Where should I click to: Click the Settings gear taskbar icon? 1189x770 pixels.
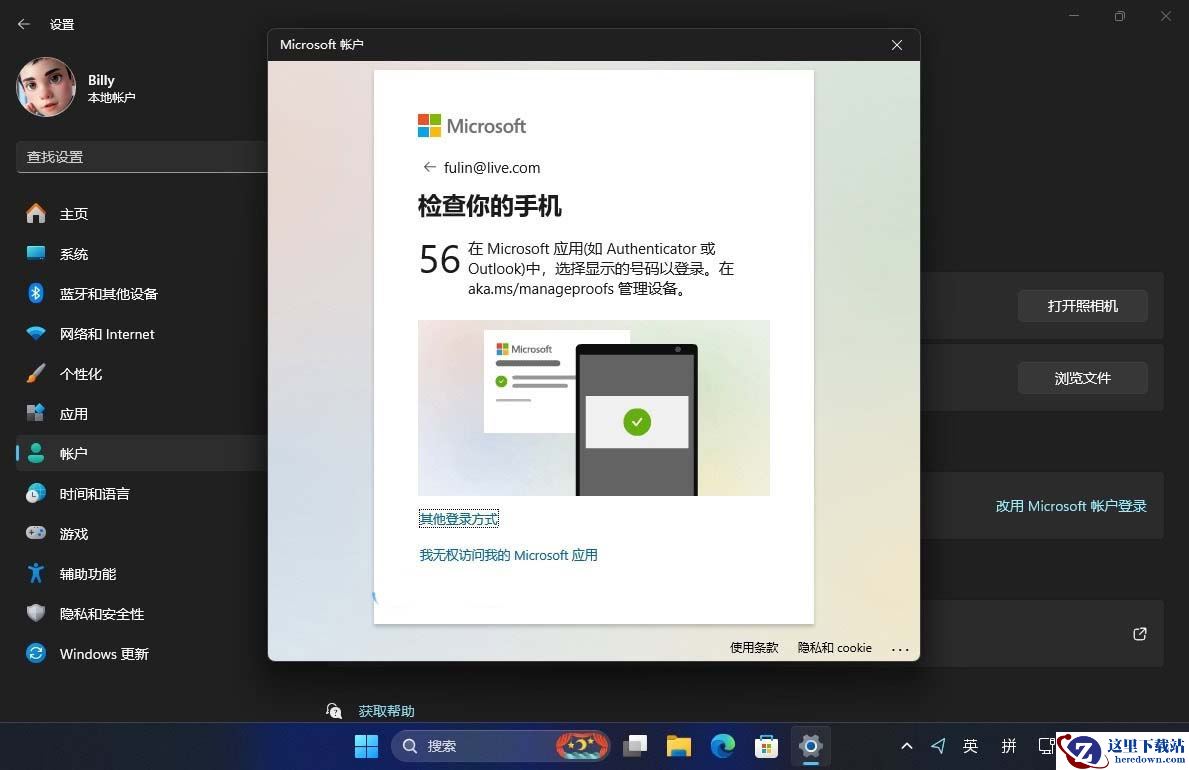point(811,746)
